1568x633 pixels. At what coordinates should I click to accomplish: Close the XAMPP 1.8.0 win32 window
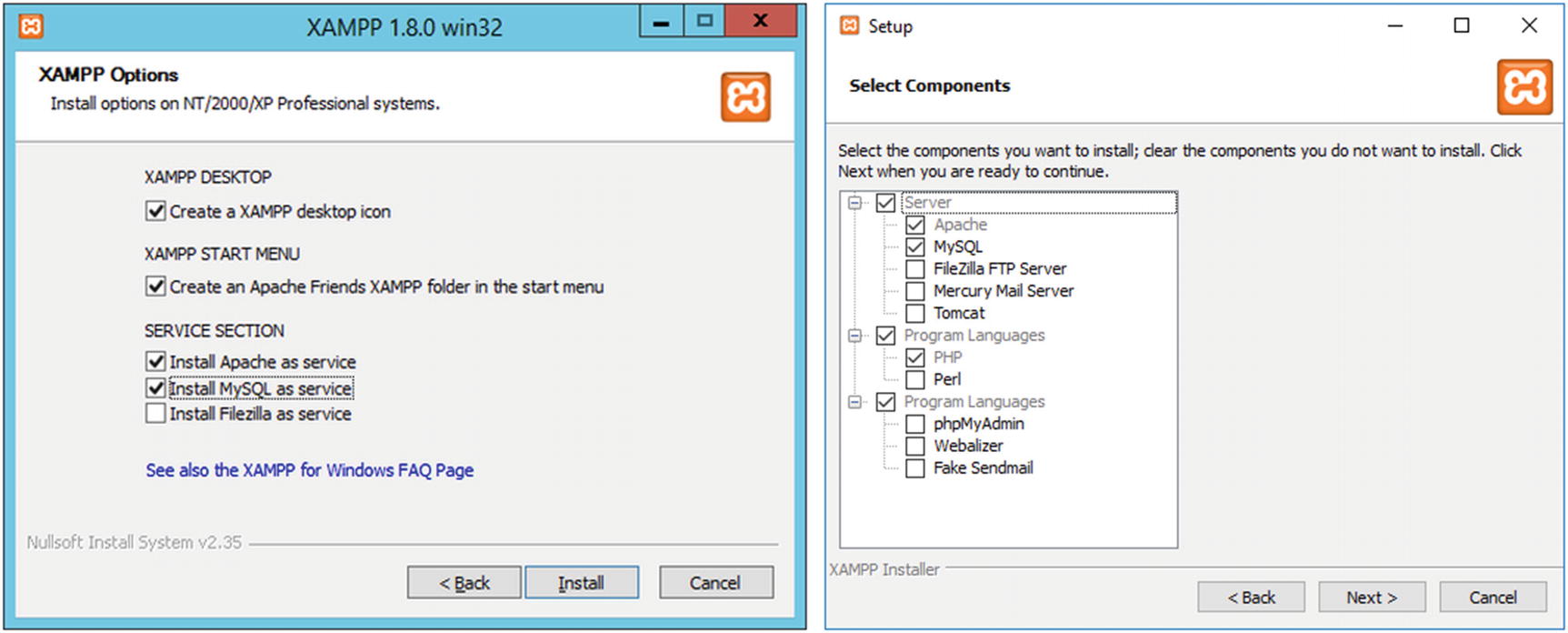[x=761, y=21]
